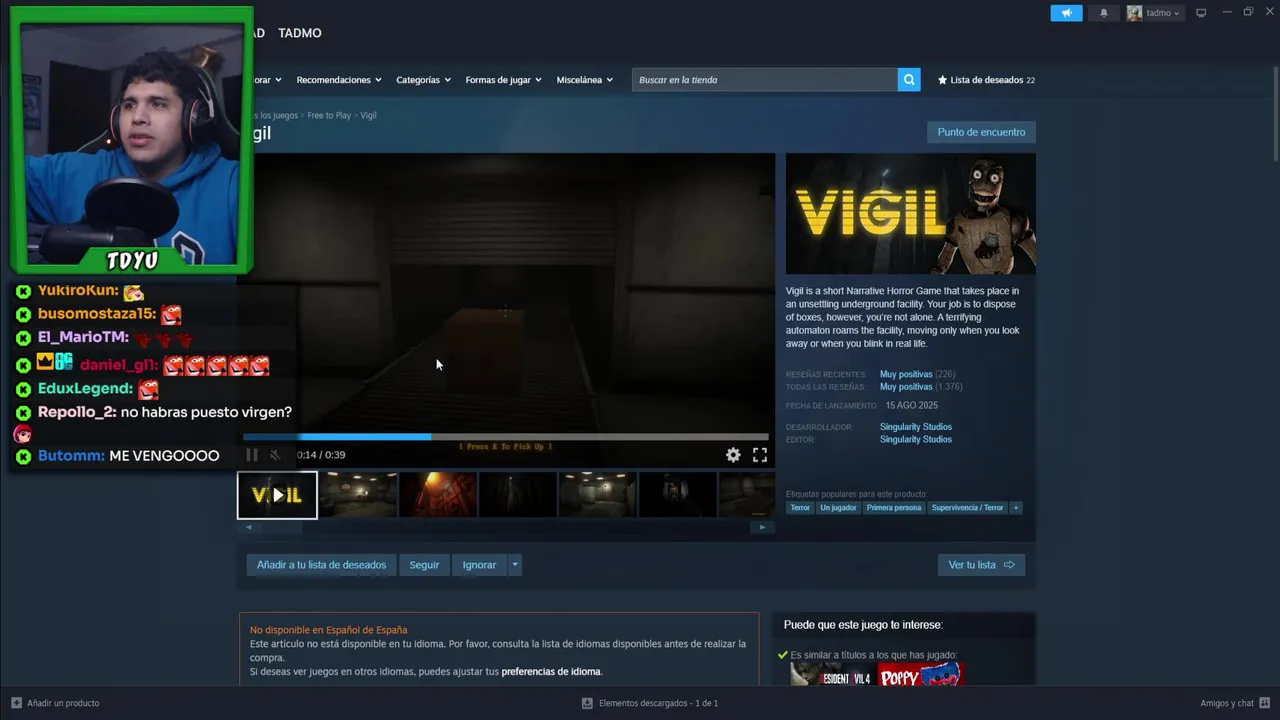
Task: Click the 'El_MarioTM' chat username
Action: point(83,338)
